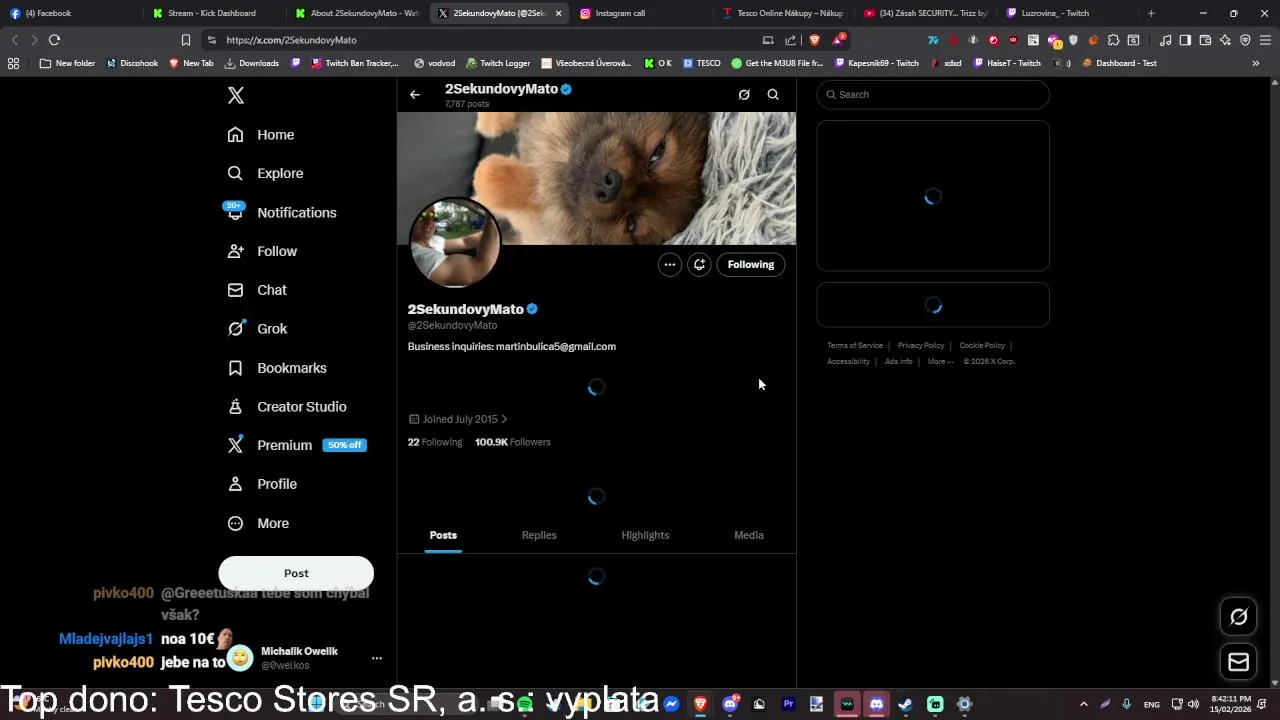Open Notifications in X sidebar

282,212
